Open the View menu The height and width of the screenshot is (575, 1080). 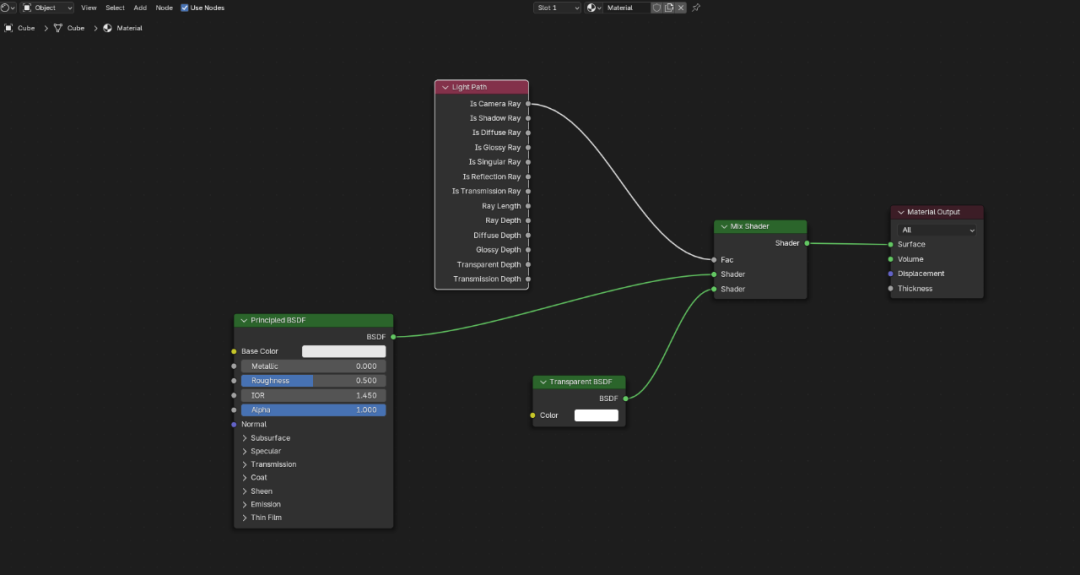89,8
